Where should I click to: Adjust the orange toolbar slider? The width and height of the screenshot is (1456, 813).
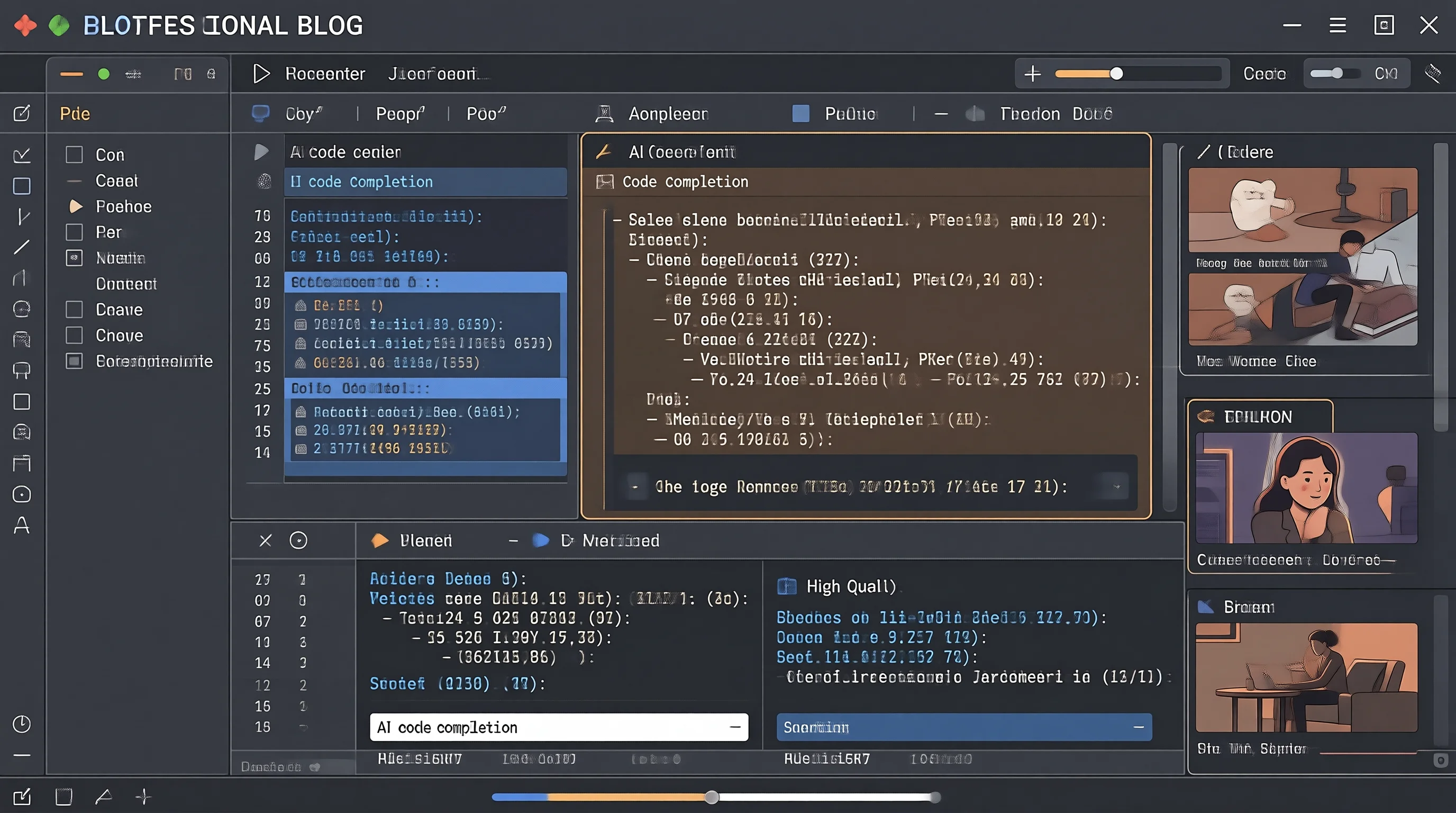click(x=1116, y=74)
